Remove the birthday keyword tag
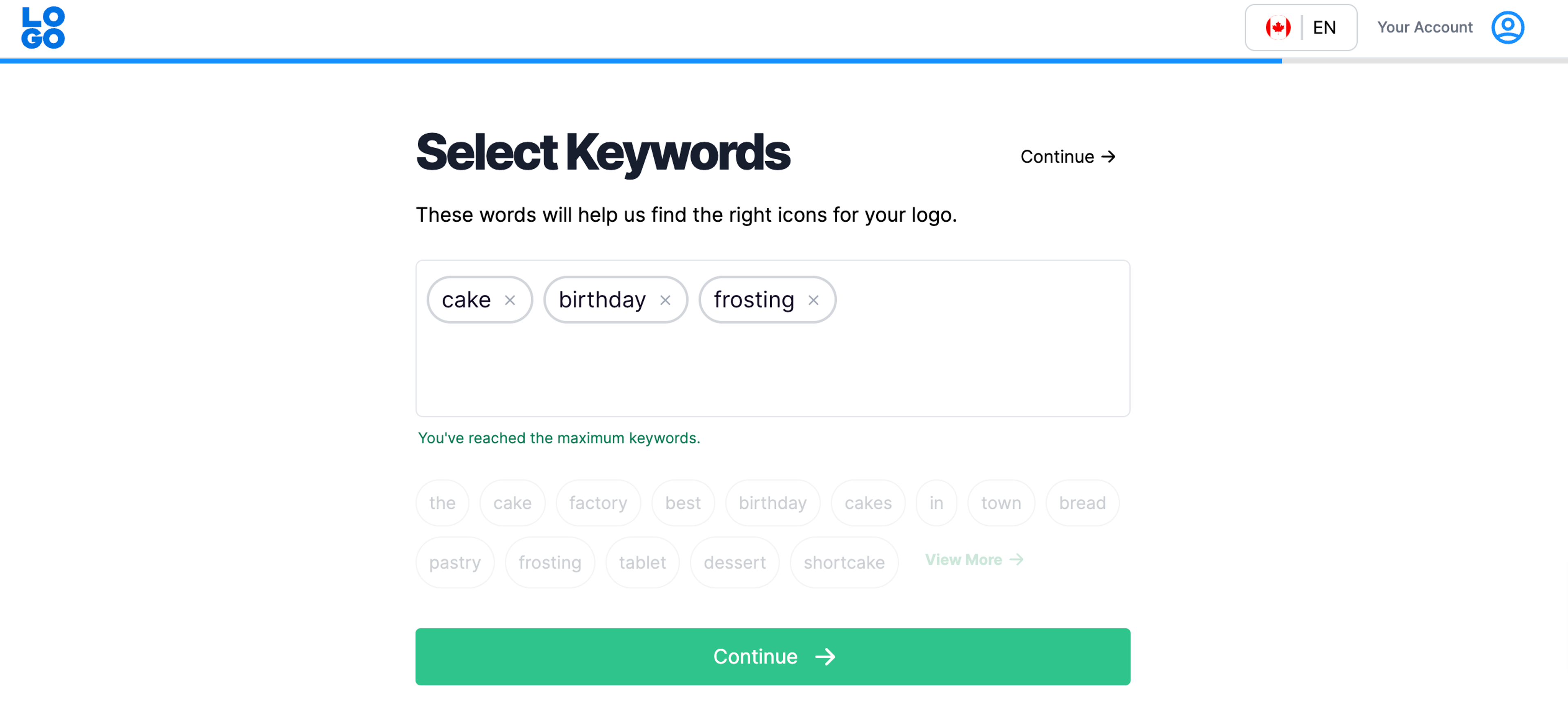1568x705 pixels. (665, 300)
